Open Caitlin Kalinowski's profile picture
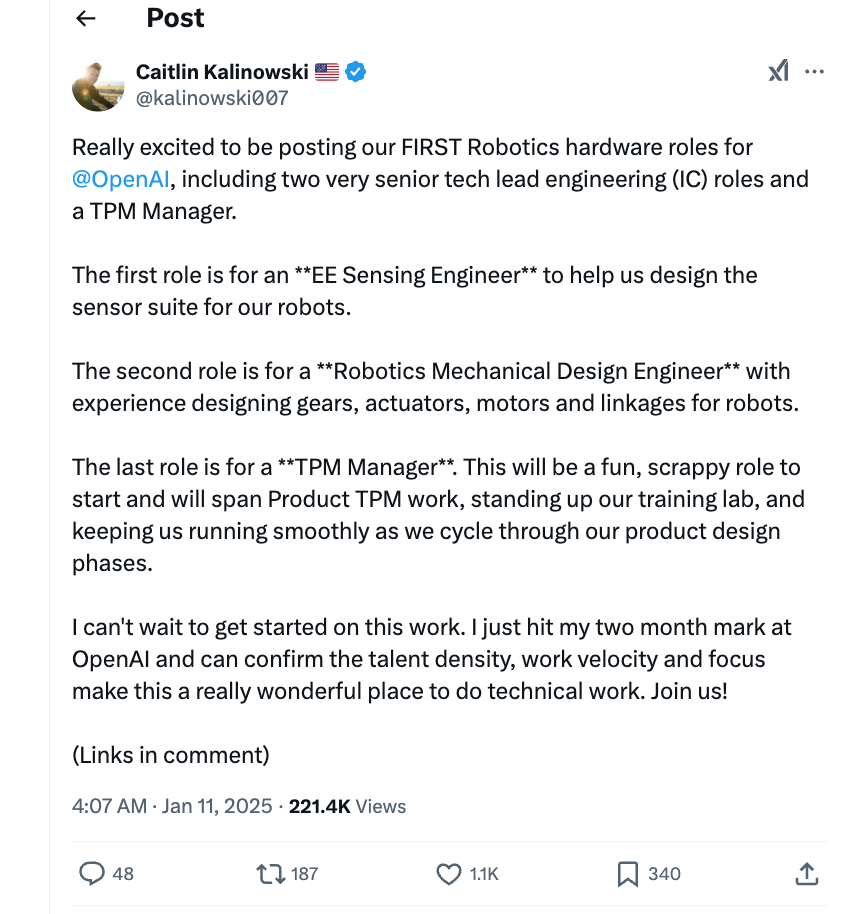Viewport: 848px width, 914px height. (x=97, y=85)
